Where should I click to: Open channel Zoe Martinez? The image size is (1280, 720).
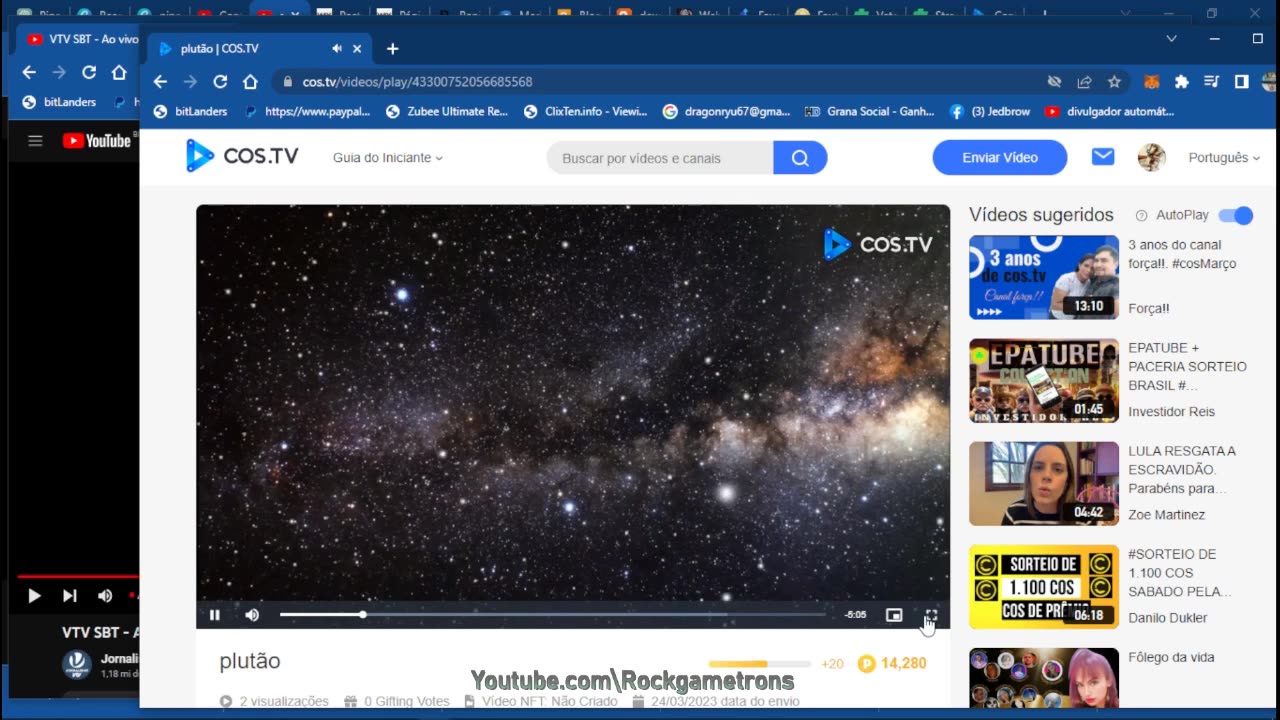1166,515
